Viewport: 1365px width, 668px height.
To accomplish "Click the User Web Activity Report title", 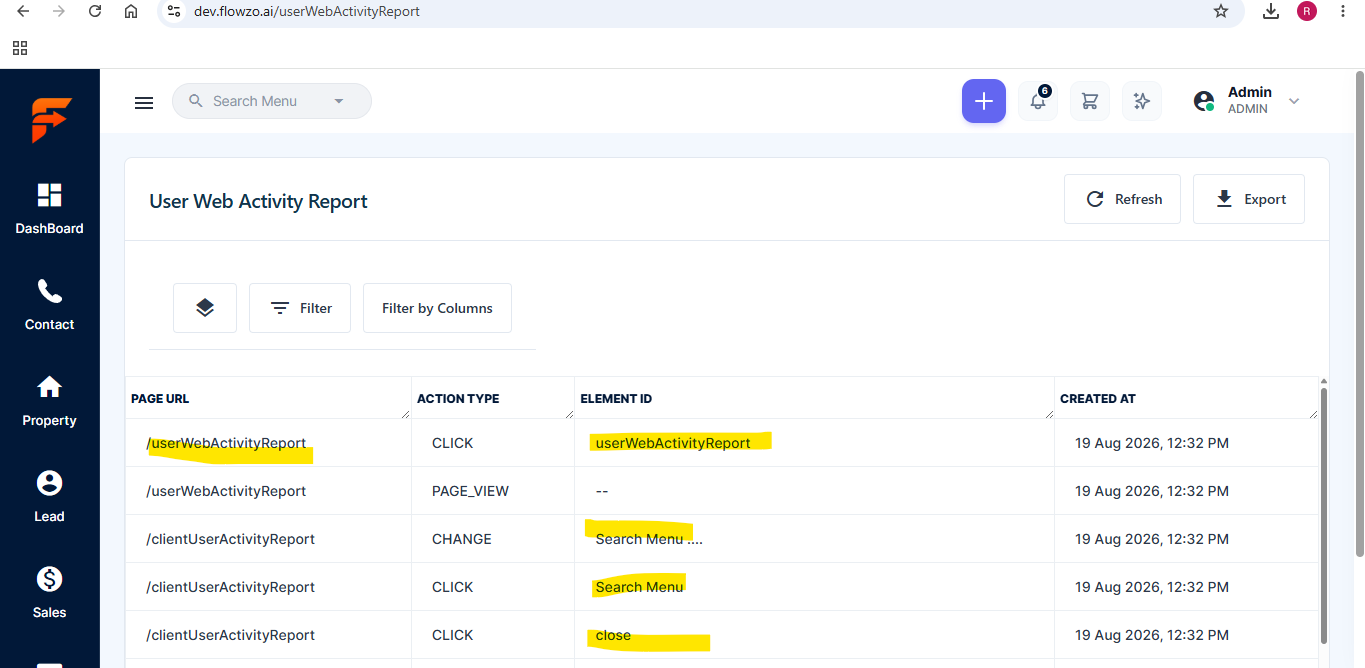I will 258,201.
